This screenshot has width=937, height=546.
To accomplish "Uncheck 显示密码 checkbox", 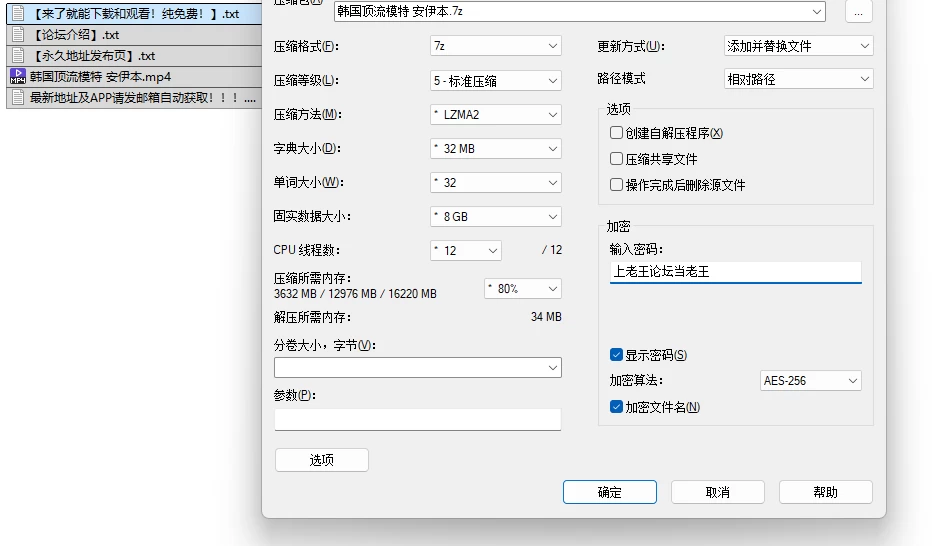I will click(x=616, y=355).
